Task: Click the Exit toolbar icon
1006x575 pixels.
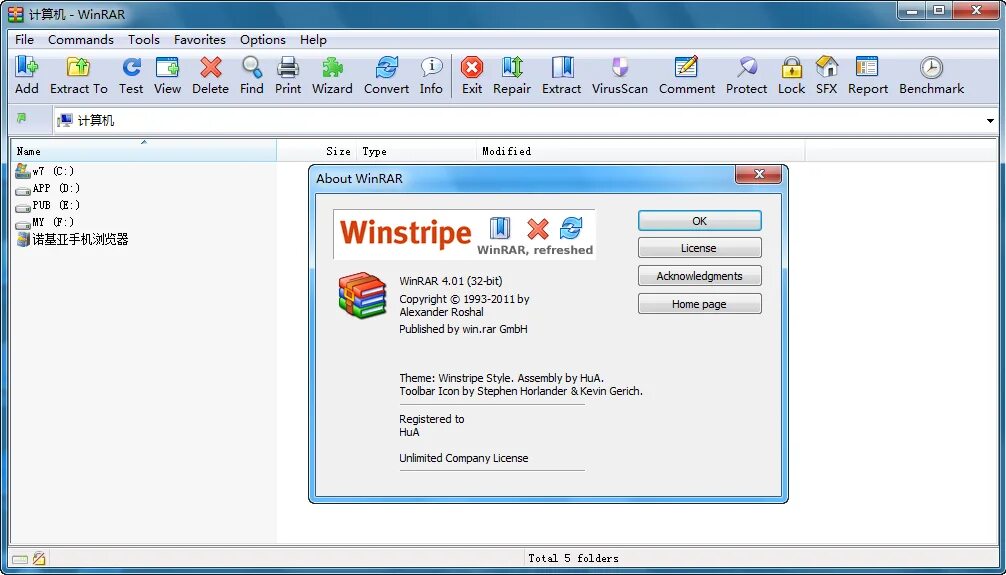Action: click(472, 67)
